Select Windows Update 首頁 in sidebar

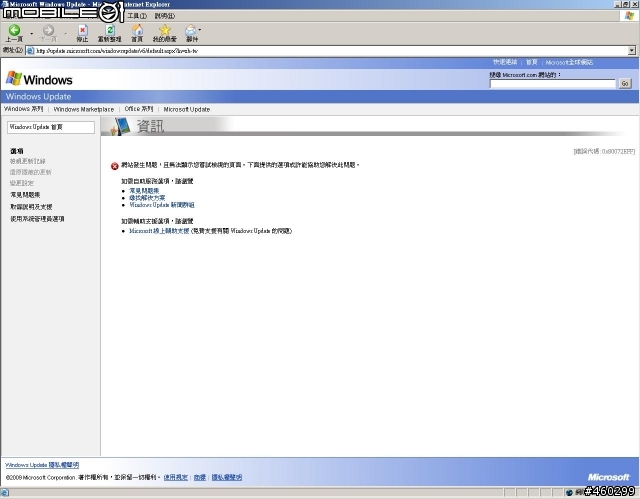pos(51,127)
